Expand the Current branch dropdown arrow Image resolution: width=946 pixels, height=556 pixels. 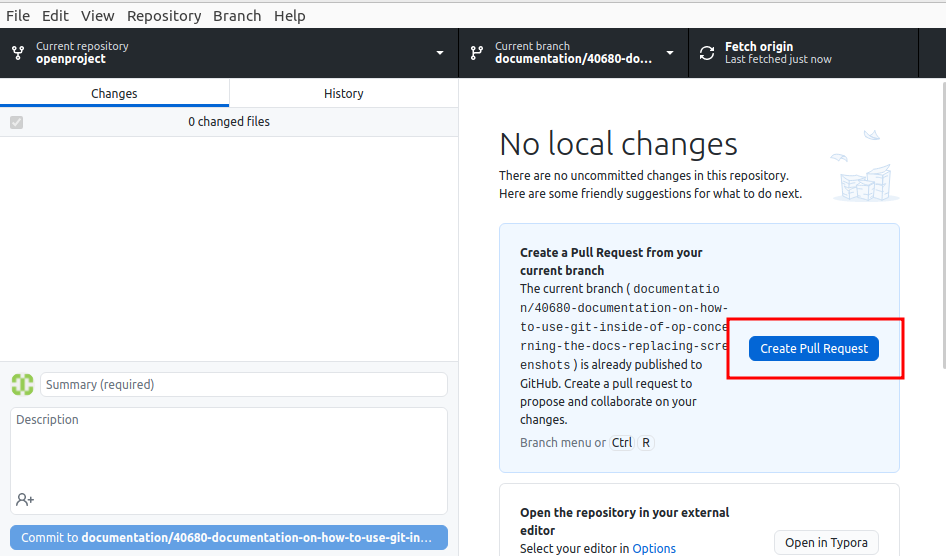pos(669,53)
